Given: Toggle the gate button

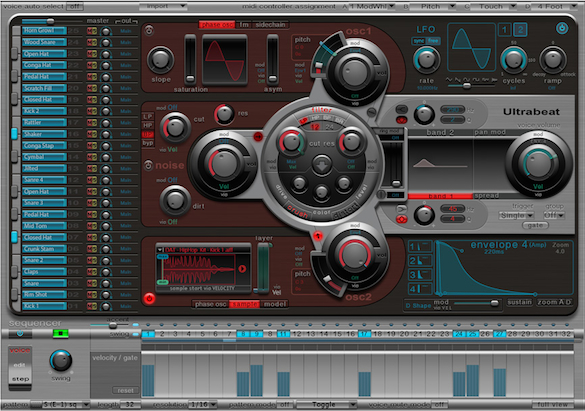Looking at the screenshot, I should 535,225.
